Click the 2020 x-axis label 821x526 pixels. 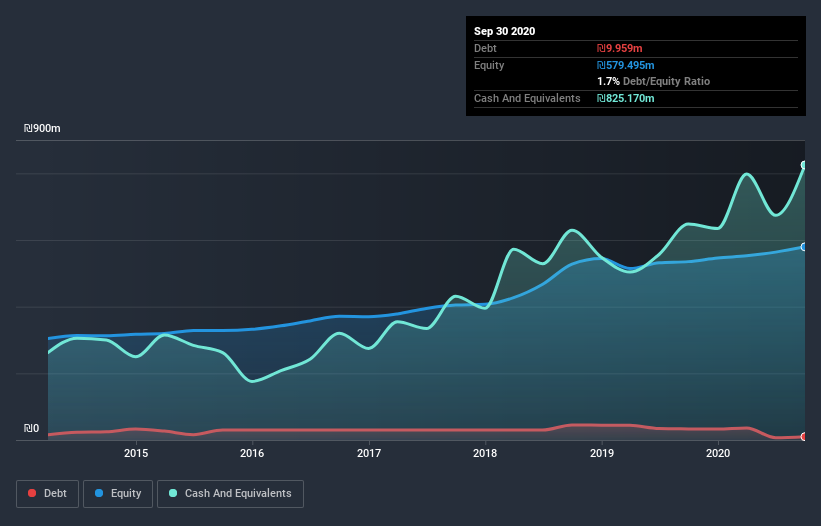(x=718, y=453)
